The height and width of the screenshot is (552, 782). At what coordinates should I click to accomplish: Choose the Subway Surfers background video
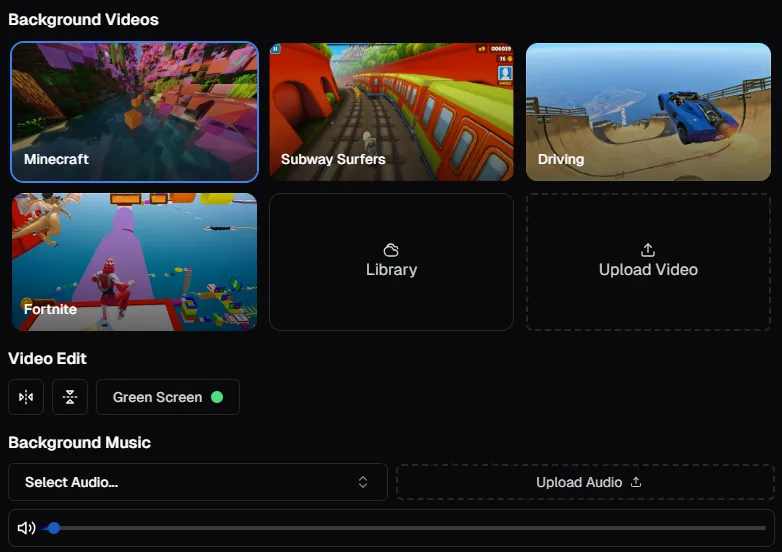pyautogui.click(x=391, y=112)
